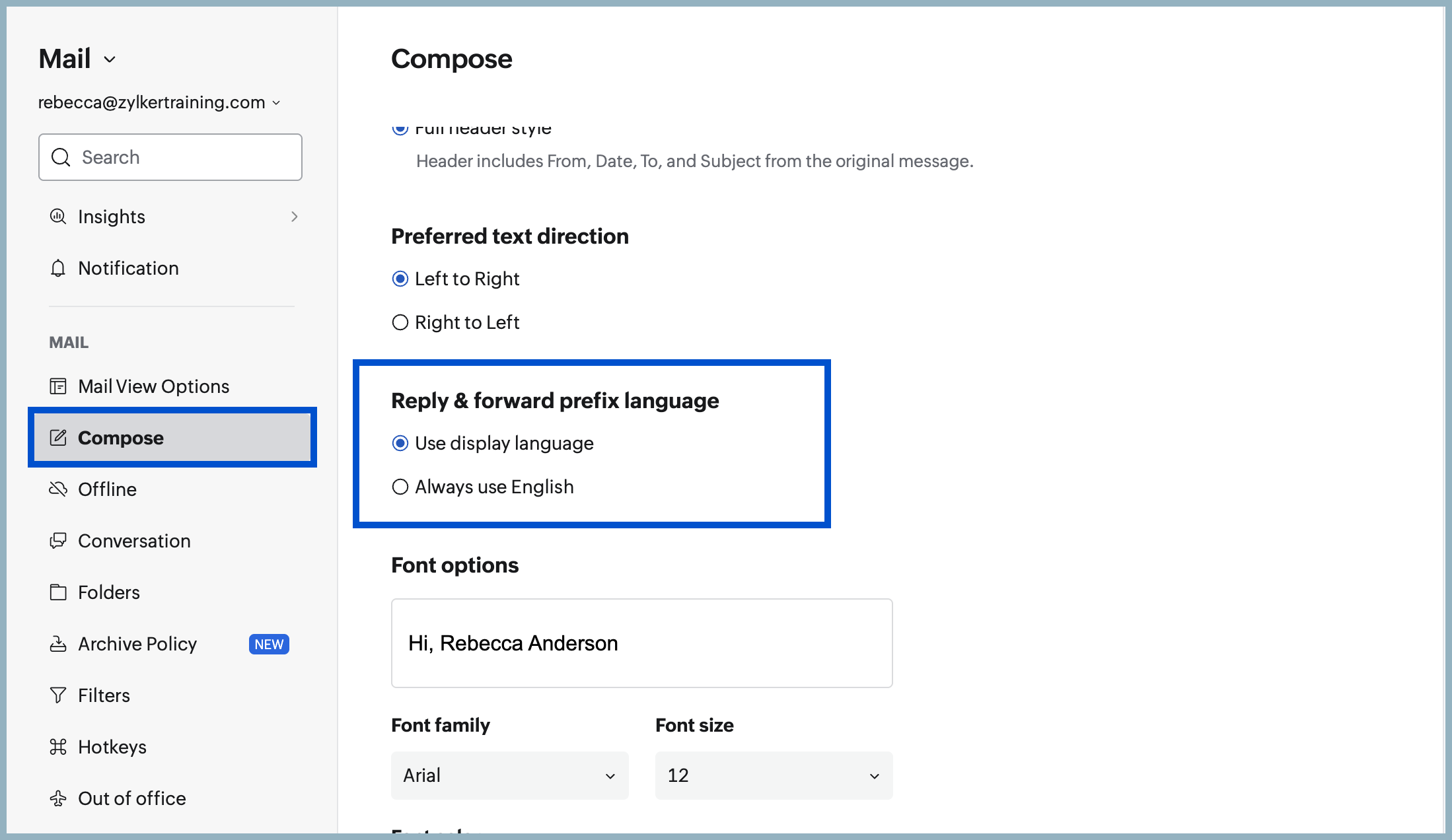Expand the rebecca@zylkertraining.com account selector
Screen dimensions: 1452x840
tap(159, 102)
